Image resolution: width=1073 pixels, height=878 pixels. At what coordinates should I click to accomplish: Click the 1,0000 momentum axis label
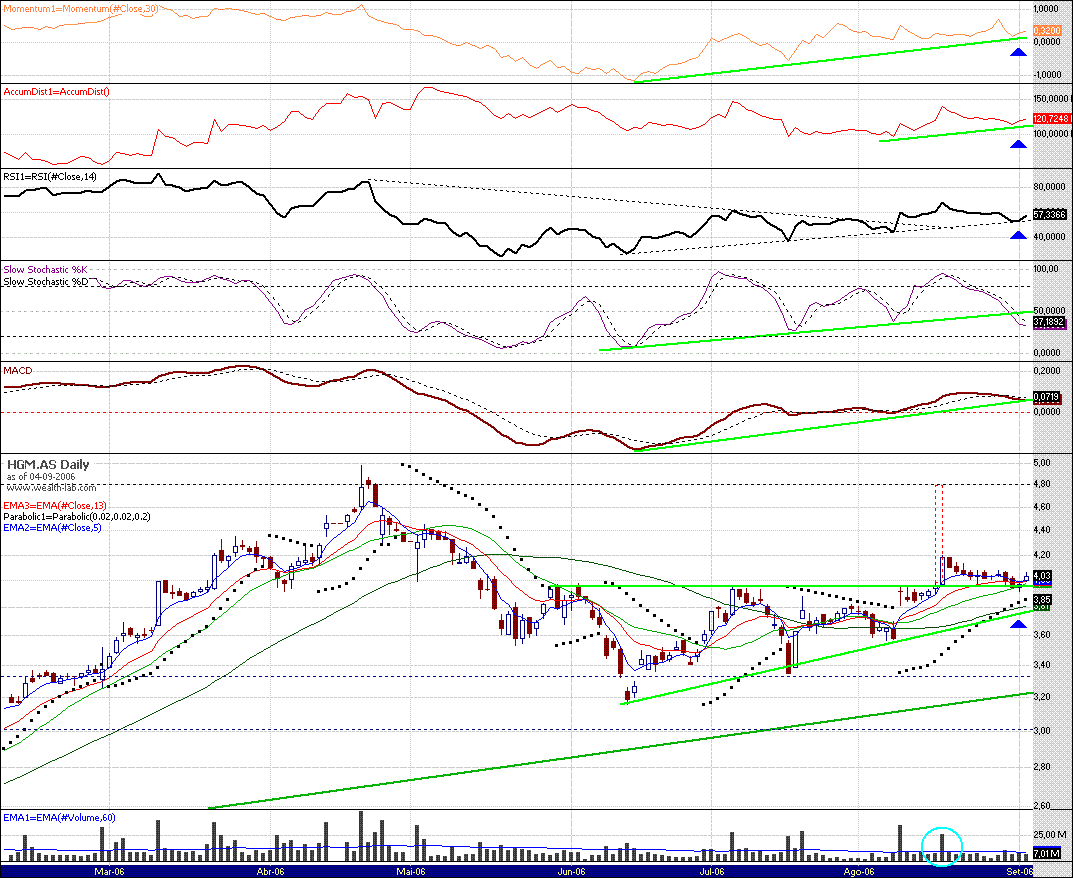pos(1047,9)
